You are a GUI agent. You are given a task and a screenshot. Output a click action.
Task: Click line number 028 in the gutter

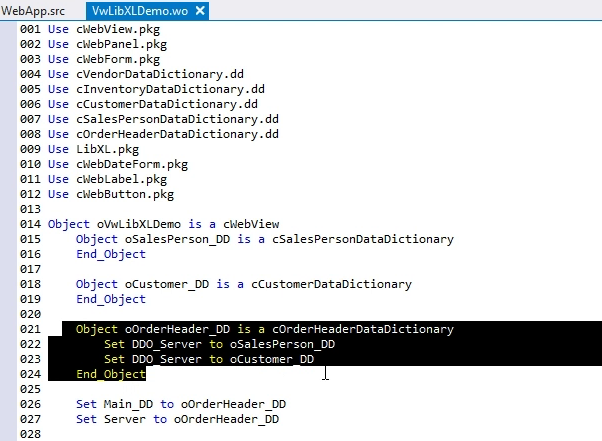point(30,434)
